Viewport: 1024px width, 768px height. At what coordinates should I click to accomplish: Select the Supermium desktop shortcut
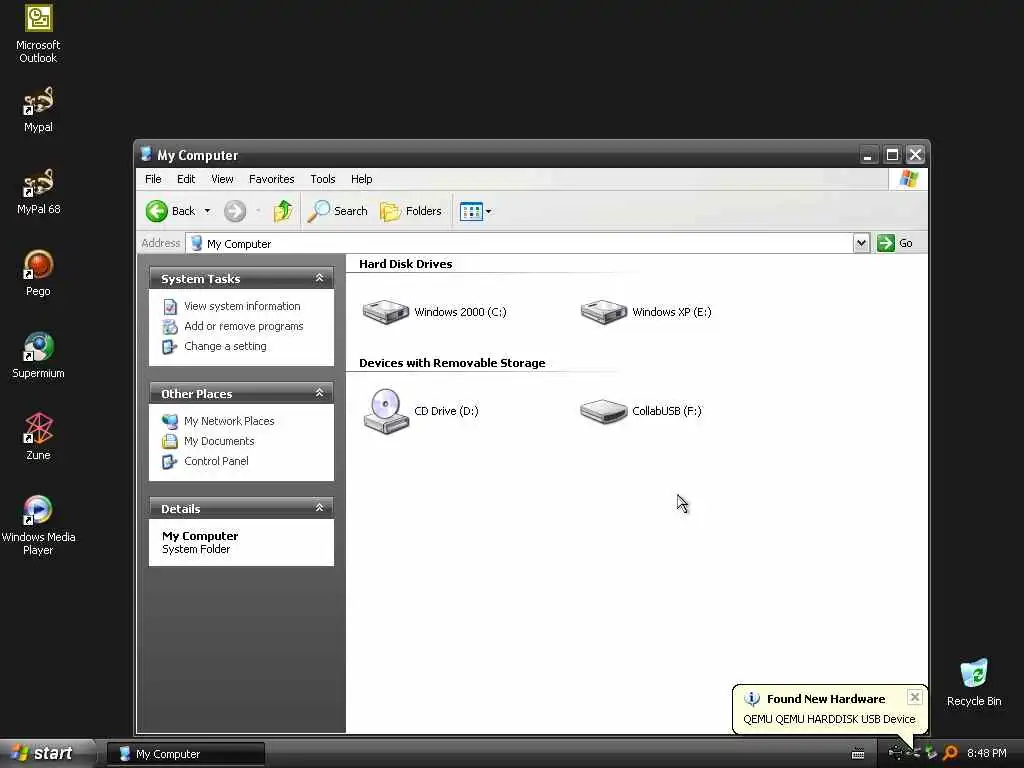point(38,355)
